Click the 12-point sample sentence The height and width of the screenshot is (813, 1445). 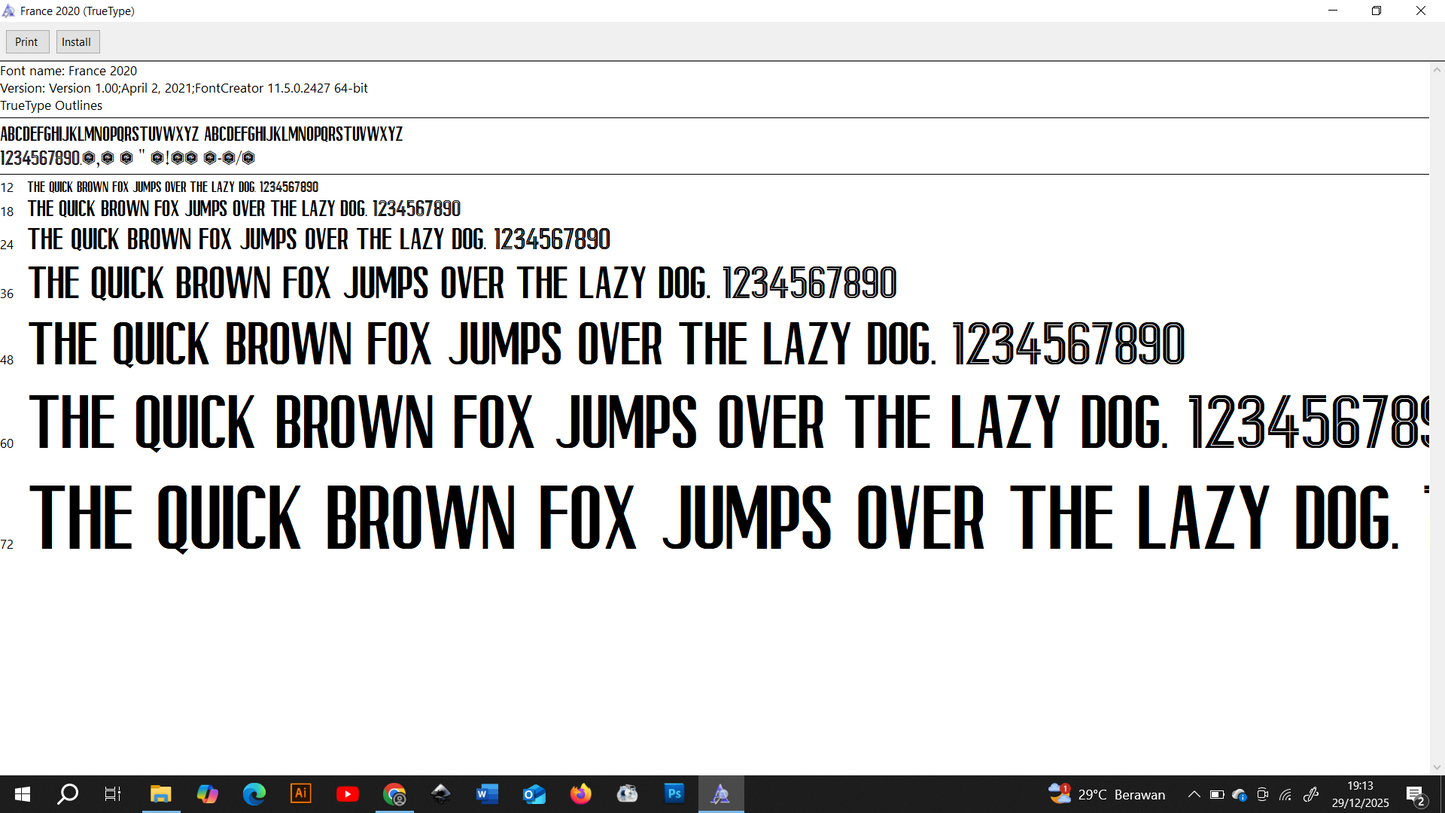(x=173, y=187)
